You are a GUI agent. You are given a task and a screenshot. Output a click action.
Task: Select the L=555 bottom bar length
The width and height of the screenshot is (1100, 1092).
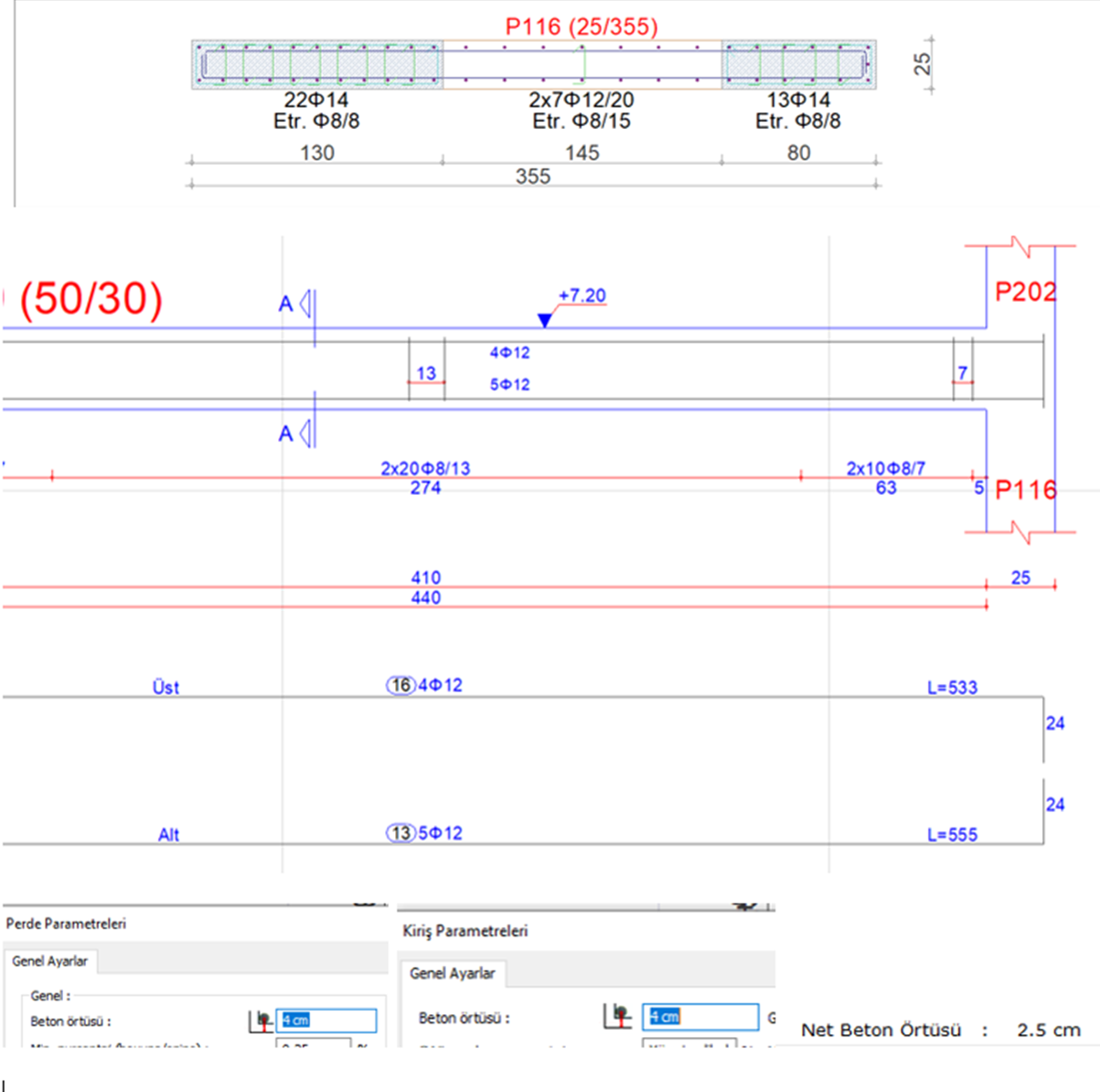[x=952, y=835]
